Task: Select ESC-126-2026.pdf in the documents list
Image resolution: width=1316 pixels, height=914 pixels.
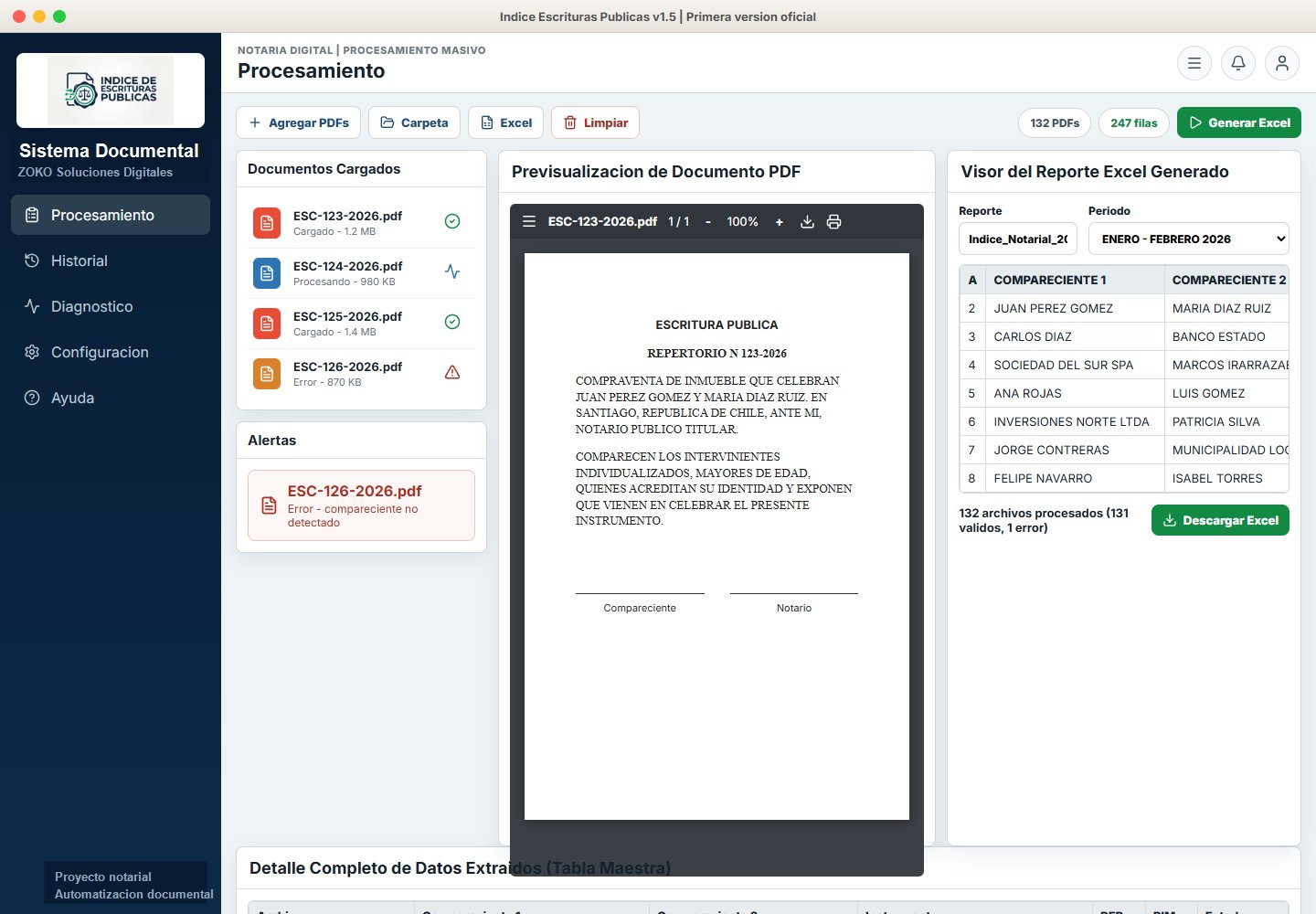Action: pyautogui.click(x=361, y=374)
